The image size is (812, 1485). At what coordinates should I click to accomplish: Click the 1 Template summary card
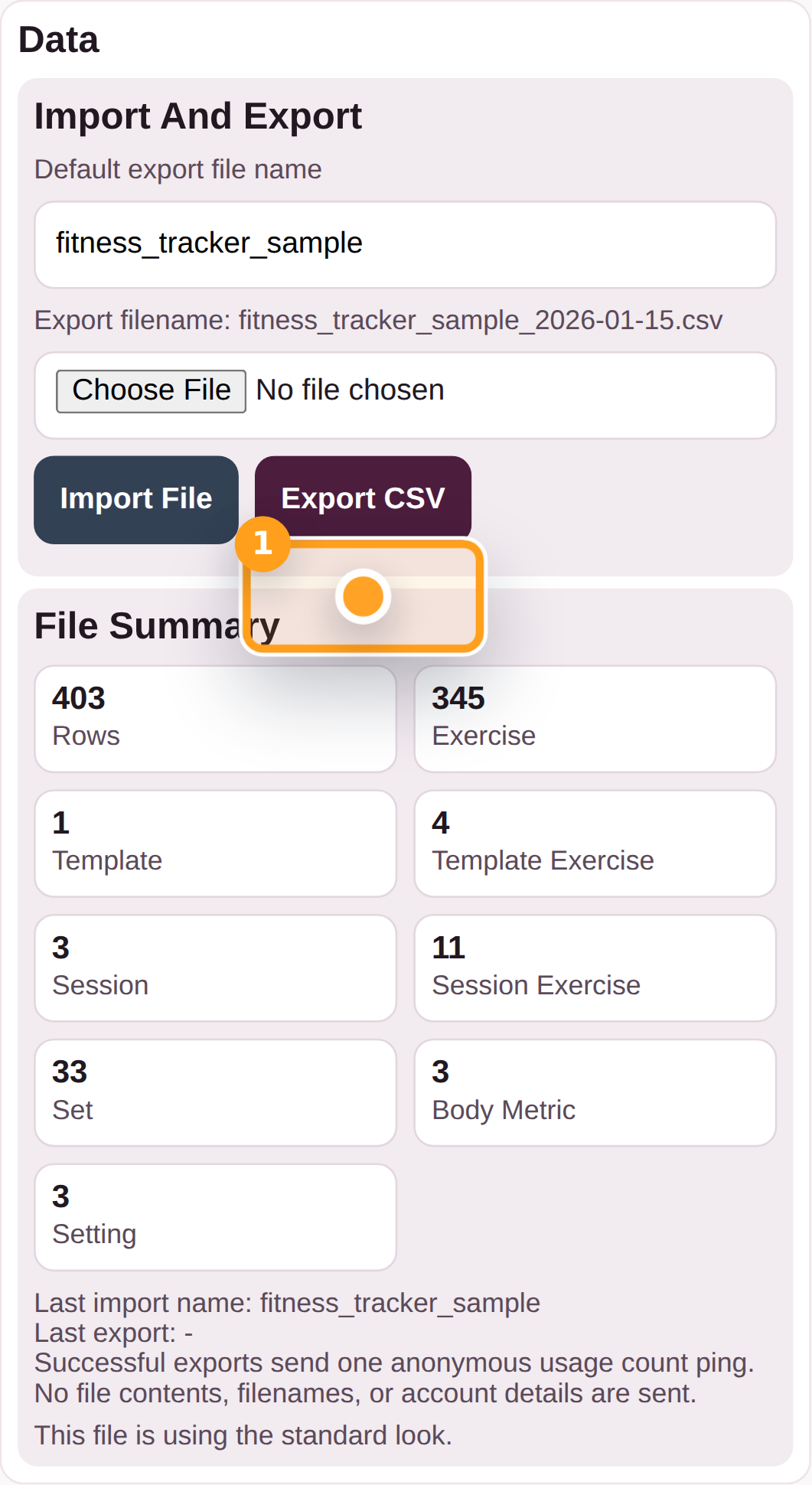(214, 843)
